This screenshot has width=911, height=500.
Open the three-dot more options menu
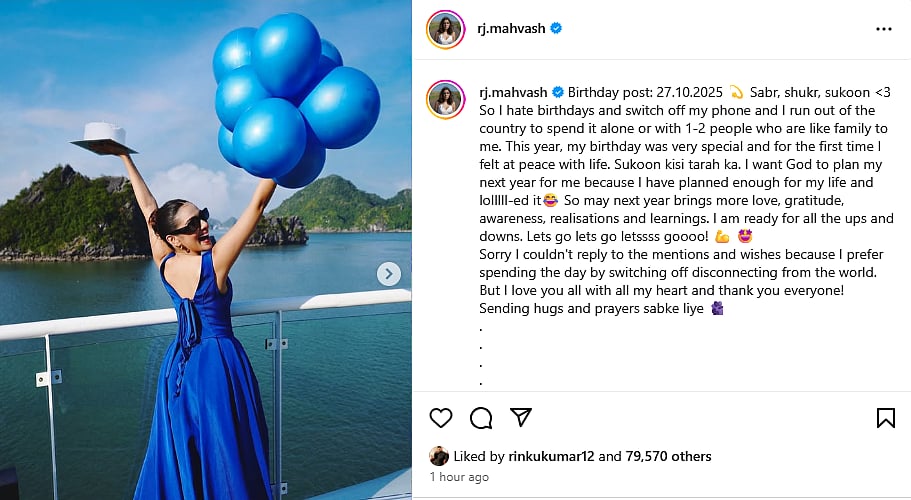(x=884, y=29)
